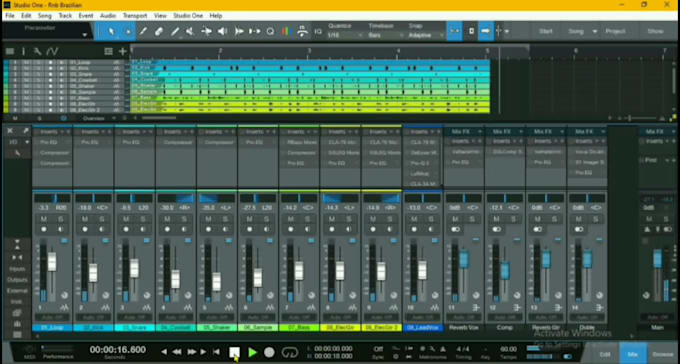
Task: Solo channel 1 in mixer
Action: (x=60, y=219)
